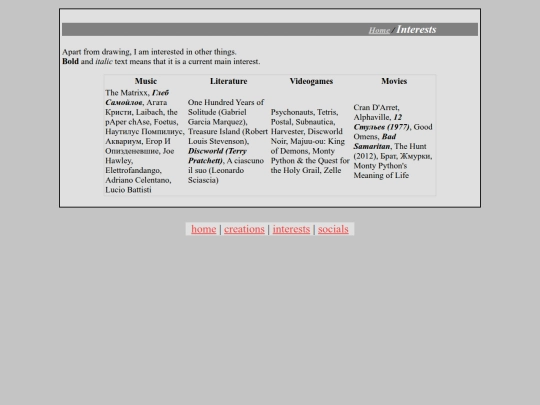540x405 pixels.
Task: Click the text 'Postal, Subnautica,'
Action: pos(303,122)
